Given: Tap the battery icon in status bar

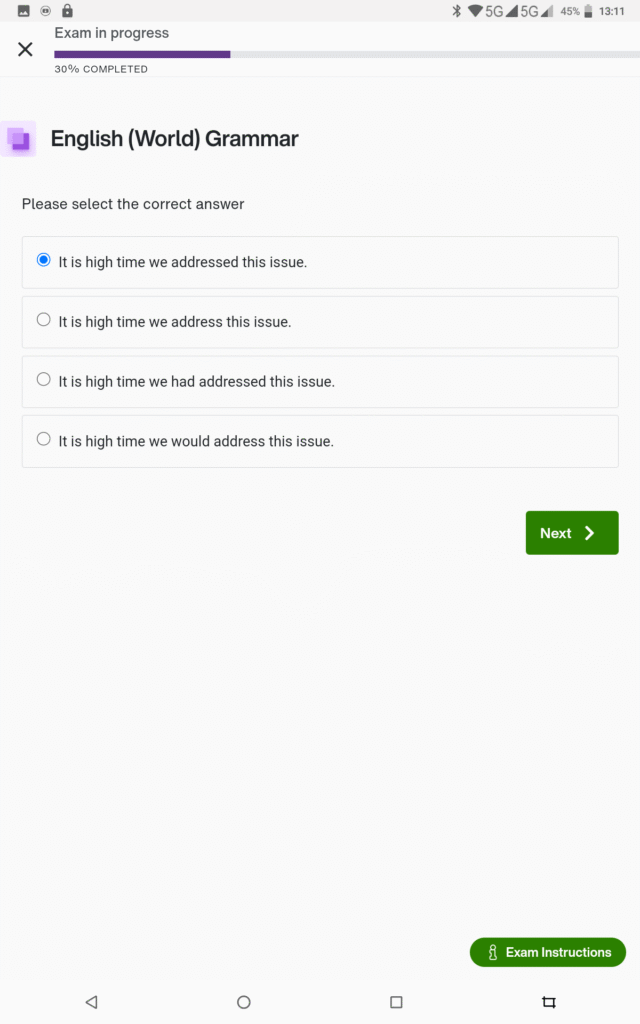Looking at the screenshot, I should [x=593, y=11].
